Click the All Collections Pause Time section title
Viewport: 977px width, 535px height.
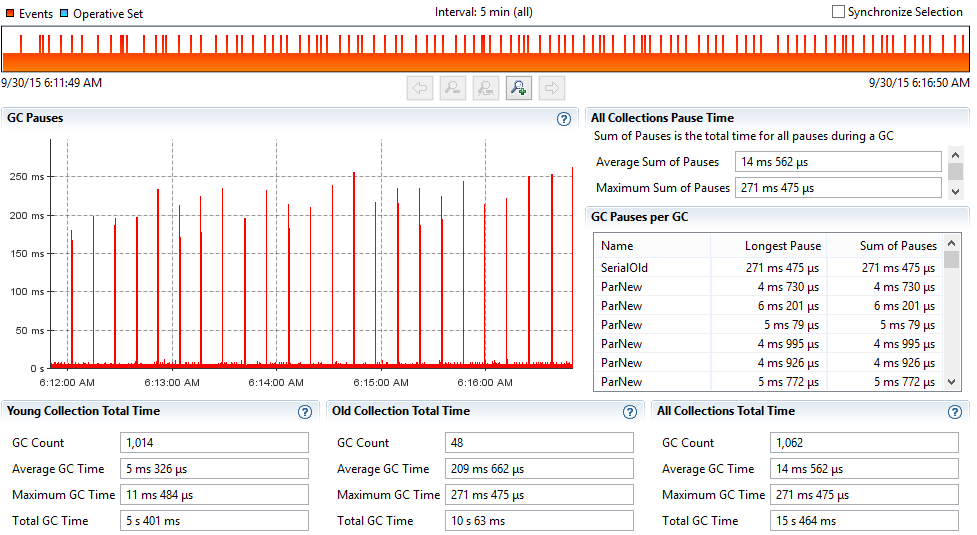pos(662,118)
